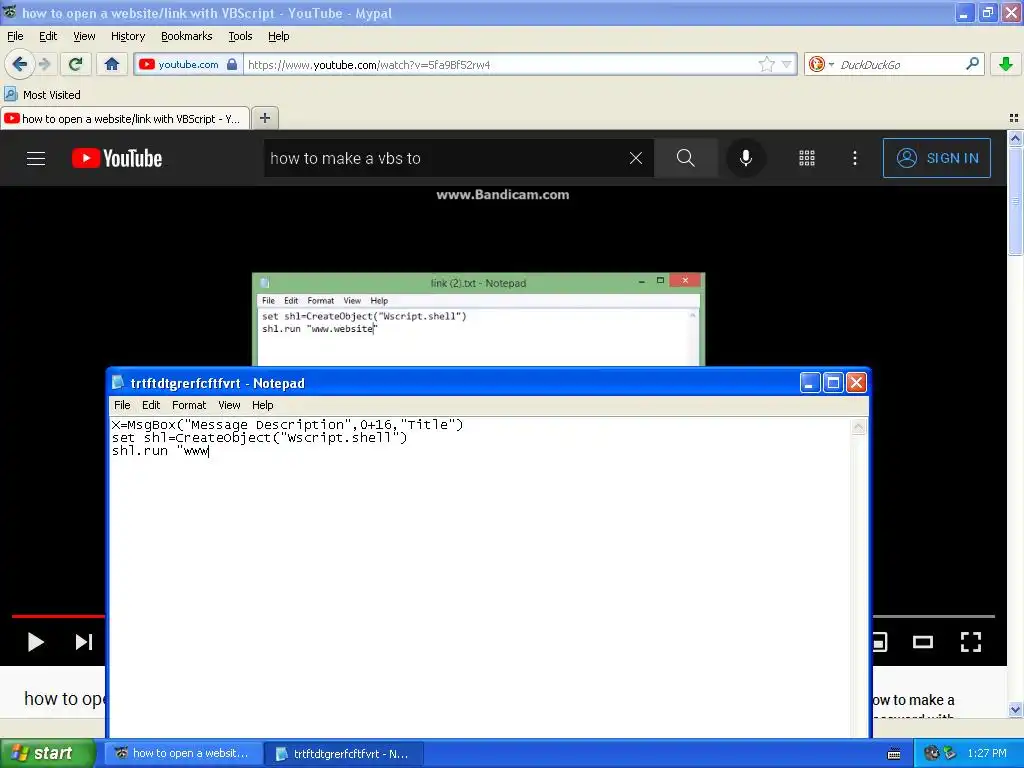
Task: Start voice search with microphone icon
Action: [746, 158]
